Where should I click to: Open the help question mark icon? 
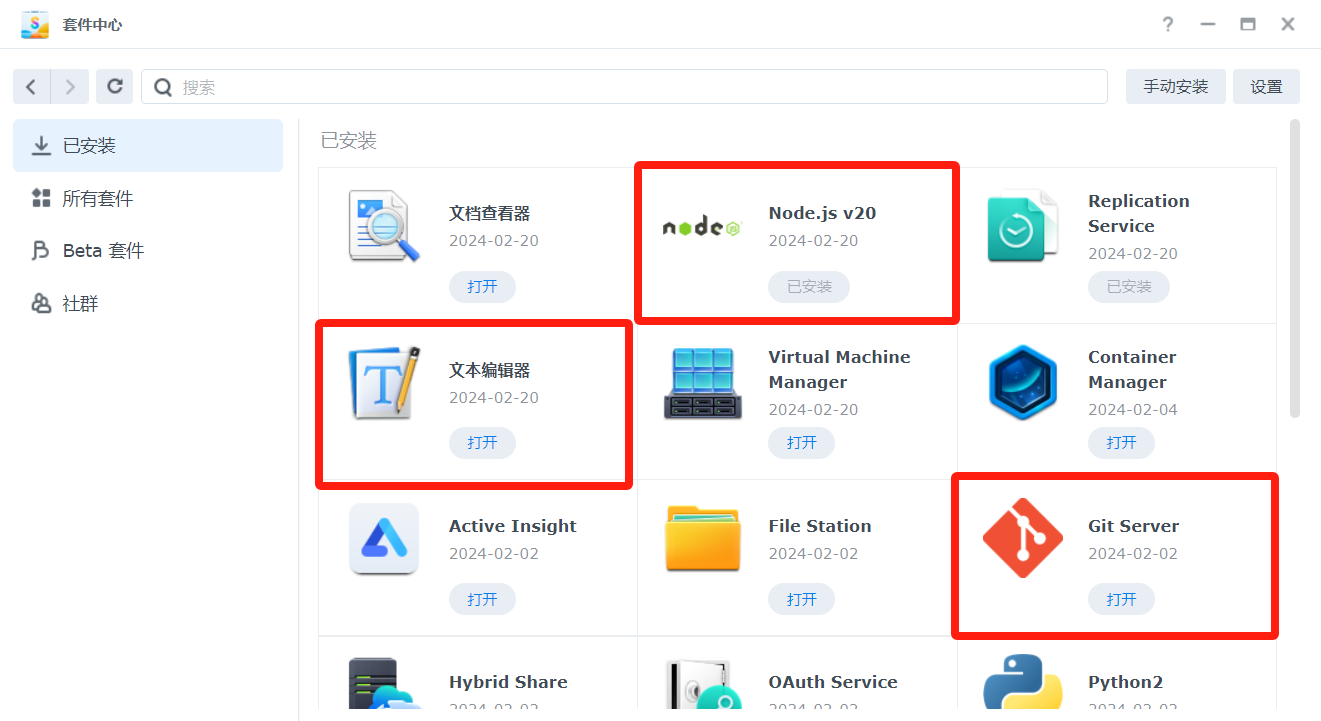pyautogui.click(x=1167, y=24)
